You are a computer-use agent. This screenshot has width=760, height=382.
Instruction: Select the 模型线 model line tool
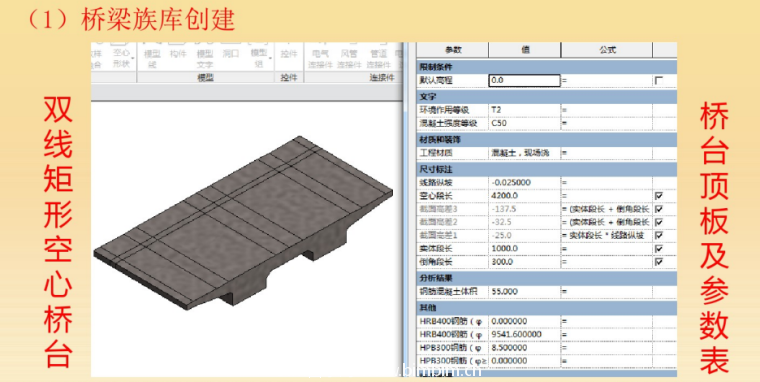pyautogui.click(x=152, y=58)
